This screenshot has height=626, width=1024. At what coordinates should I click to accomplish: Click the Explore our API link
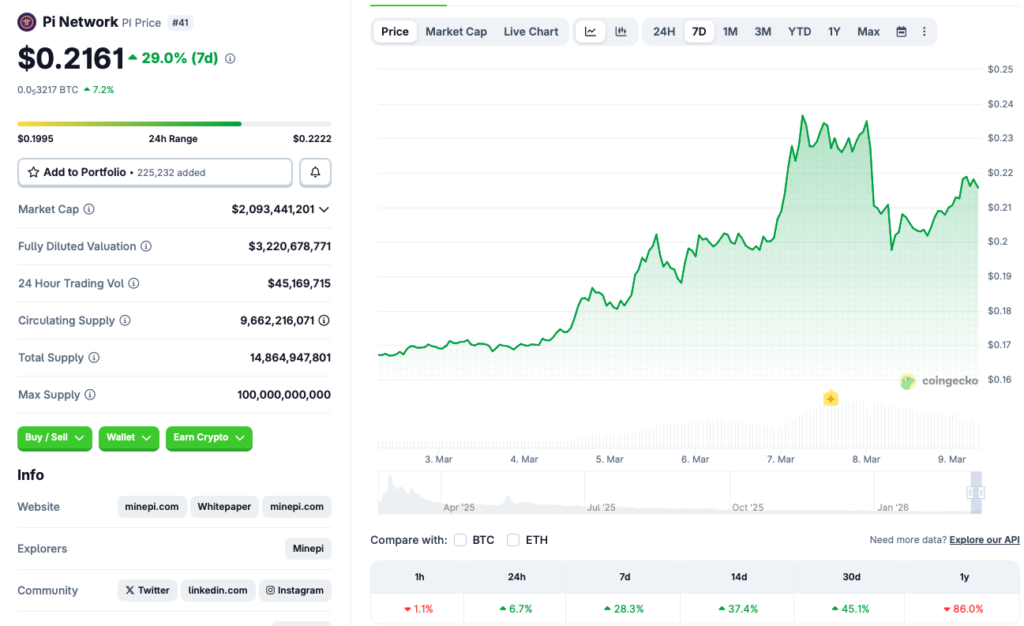(x=984, y=539)
